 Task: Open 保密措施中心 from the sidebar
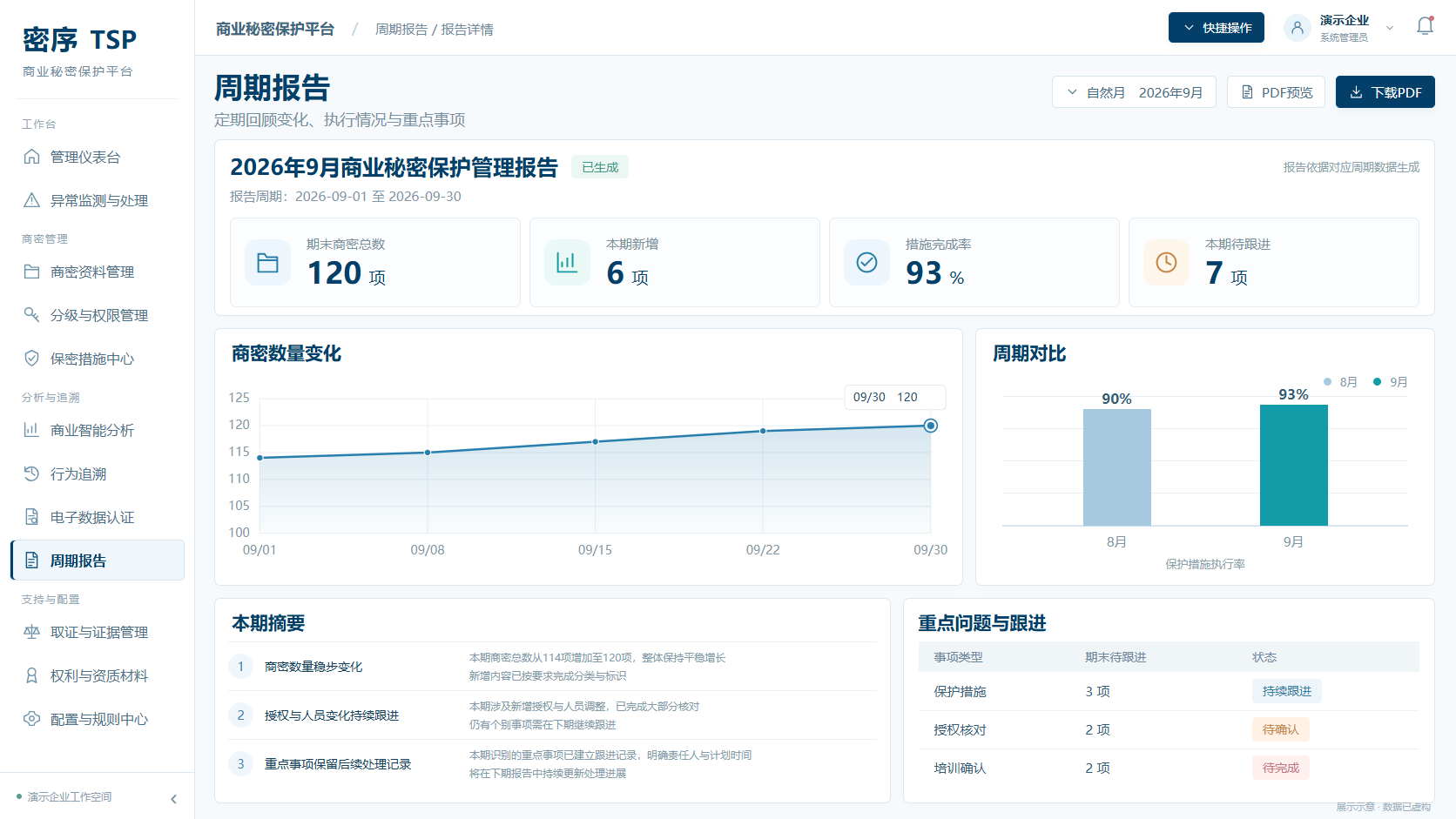click(98, 359)
